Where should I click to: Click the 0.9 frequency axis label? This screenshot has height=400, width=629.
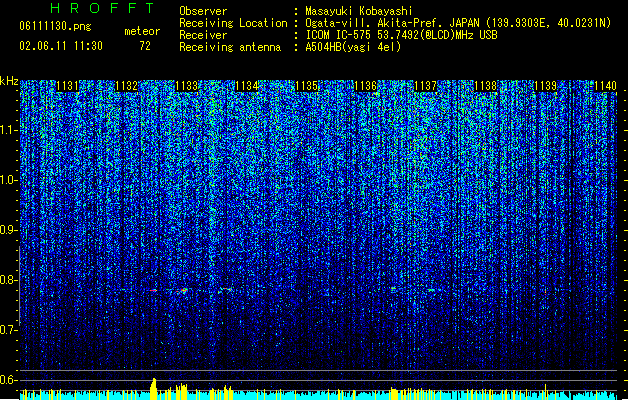(x=8, y=230)
